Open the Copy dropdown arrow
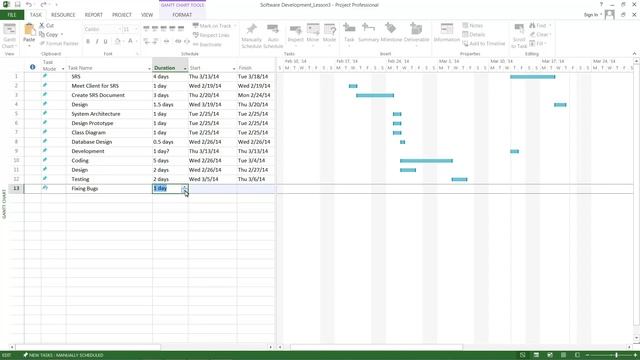Image resolution: width=640 pixels, height=360 pixels. (x=62, y=34)
